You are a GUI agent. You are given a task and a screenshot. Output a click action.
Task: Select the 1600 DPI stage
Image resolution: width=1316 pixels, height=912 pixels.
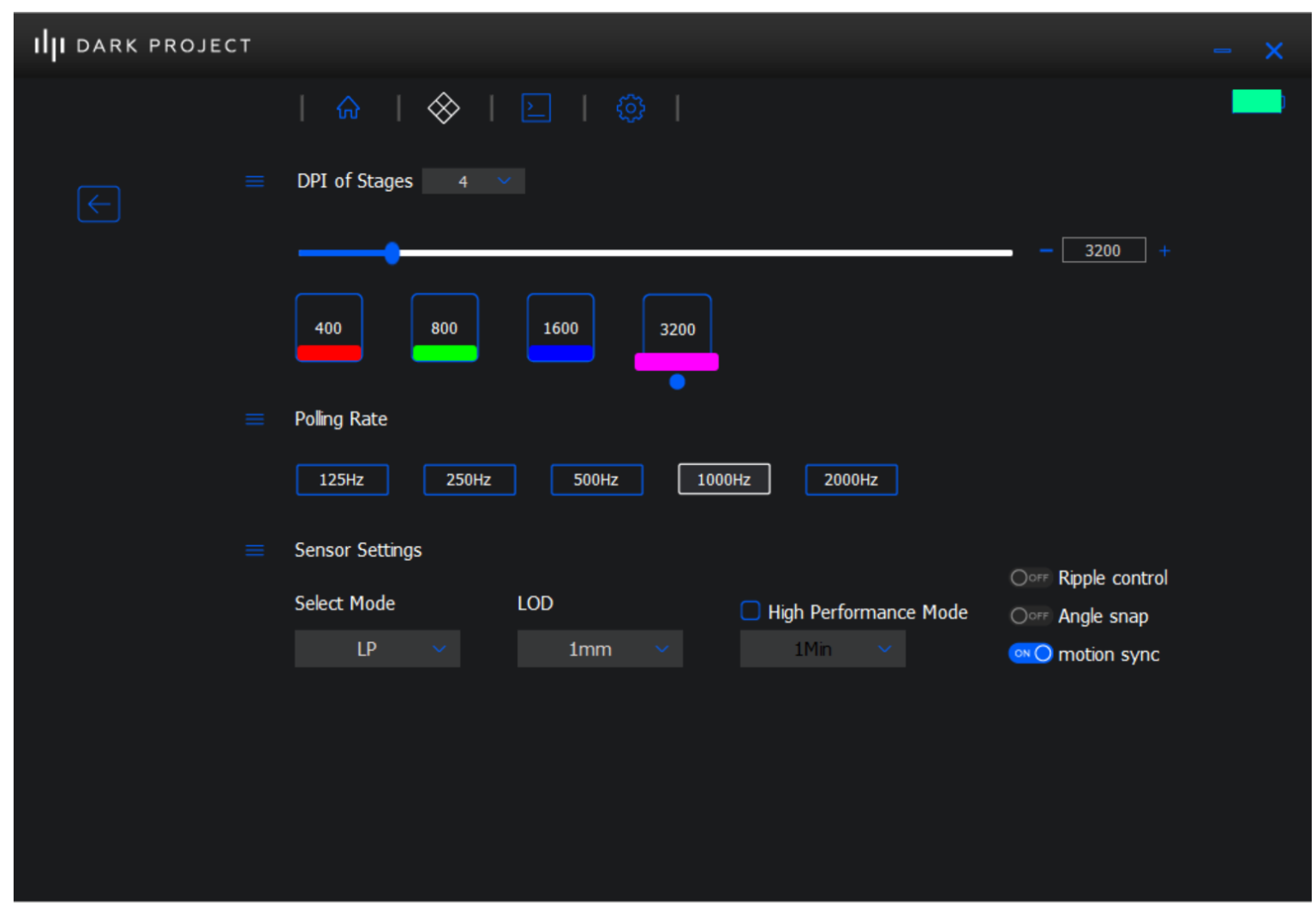click(560, 327)
